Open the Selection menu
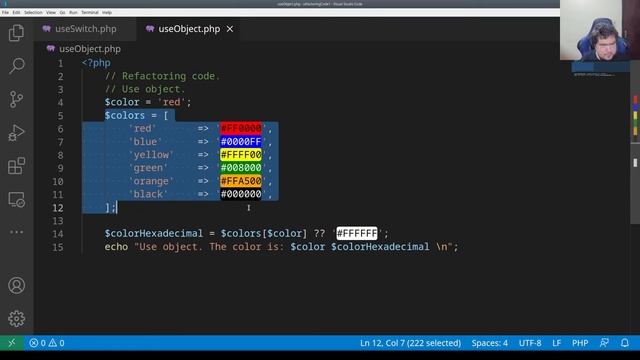Viewport: 640px width, 360px height. (x=33, y=13)
